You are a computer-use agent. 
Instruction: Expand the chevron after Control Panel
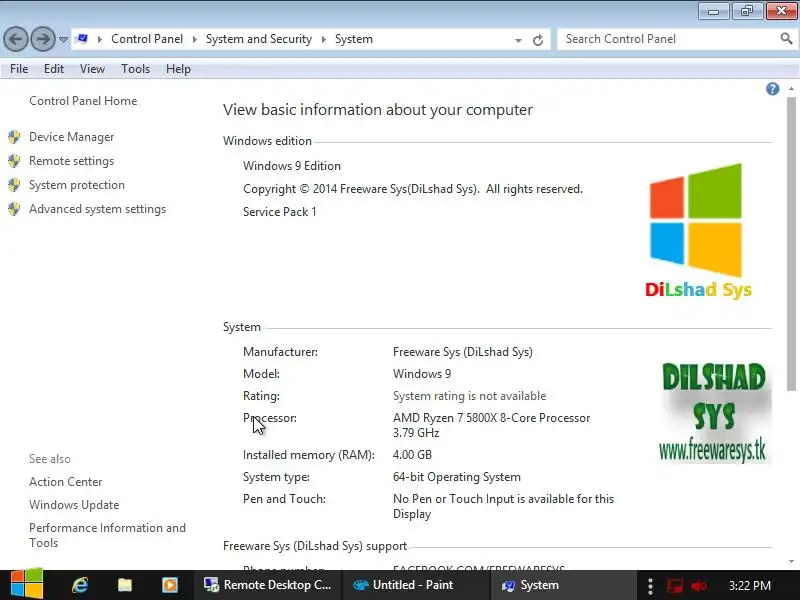coord(194,39)
